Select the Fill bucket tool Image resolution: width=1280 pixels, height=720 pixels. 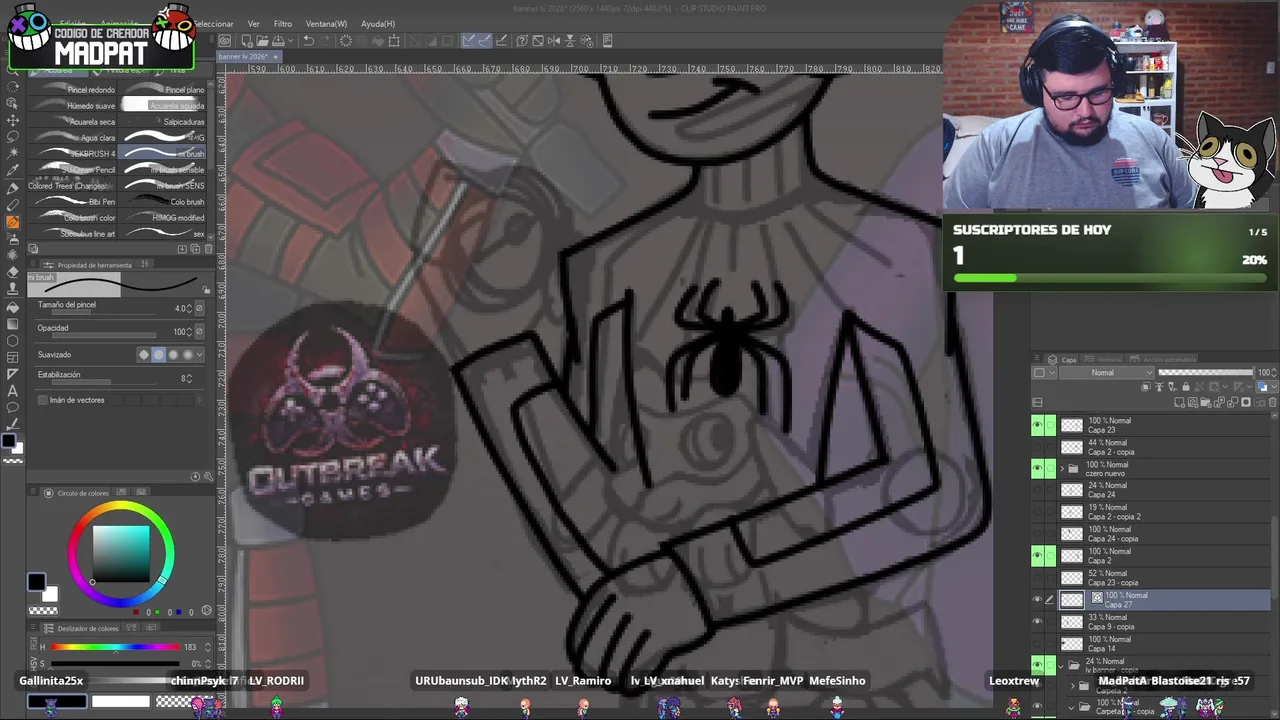[x=12, y=307]
